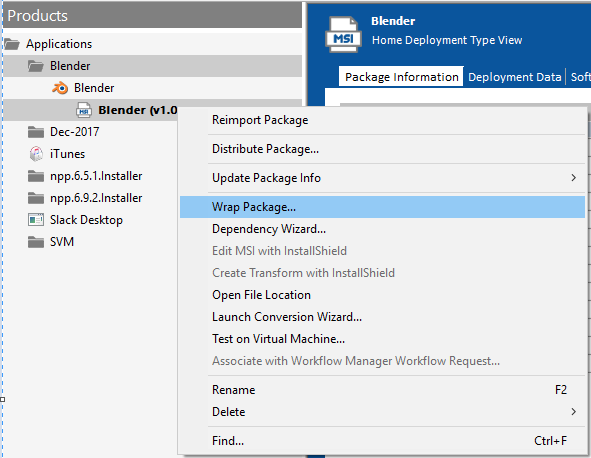Expand the Update Package Info submenu arrow
The width and height of the screenshot is (591, 458).
click(574, 178)
